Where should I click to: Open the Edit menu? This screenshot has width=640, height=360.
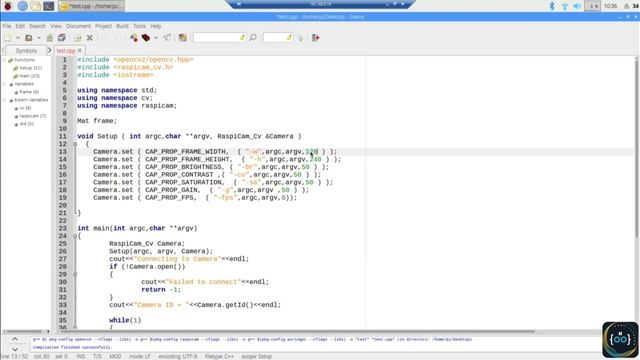pos(20,26)
